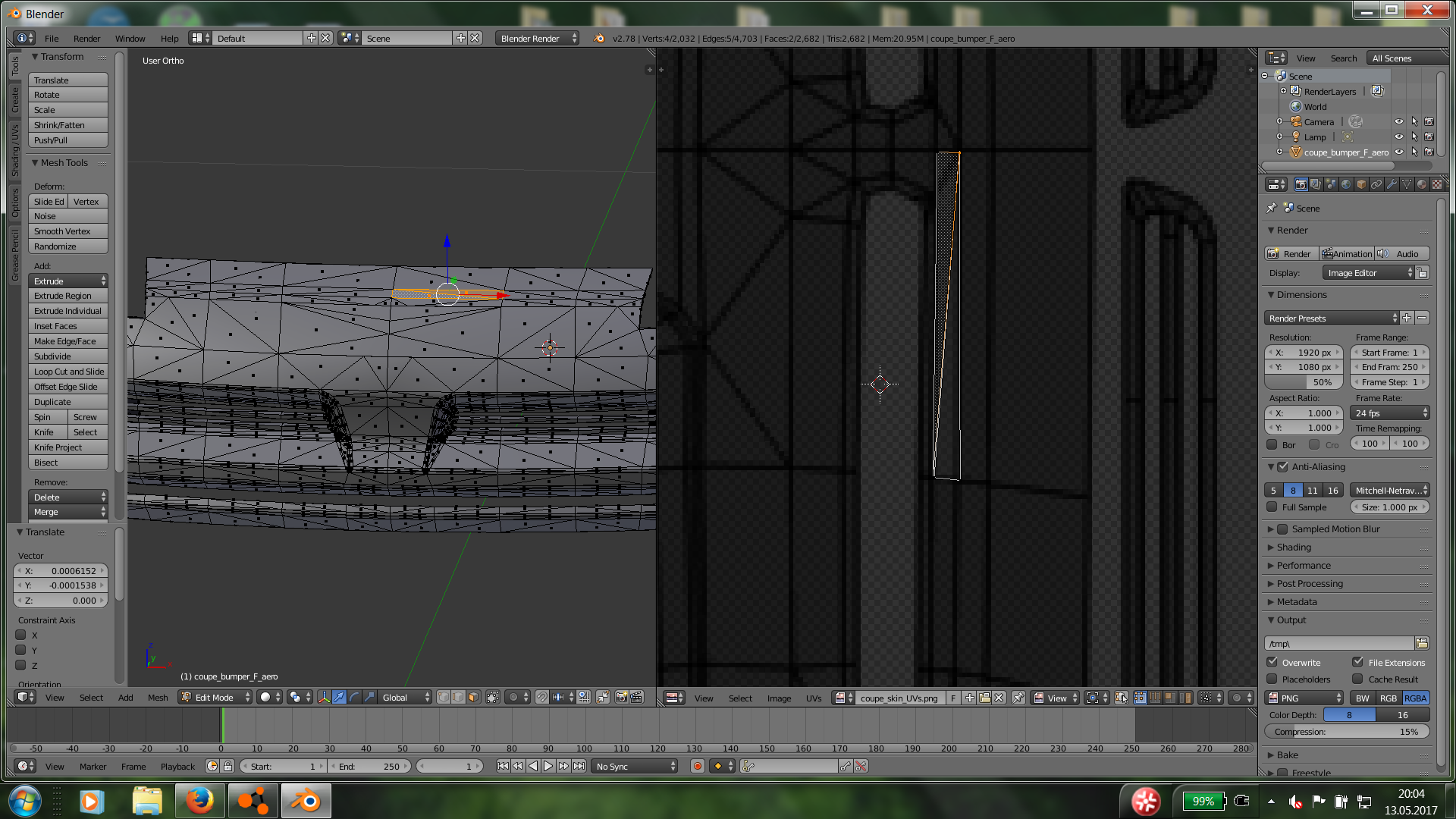
Task: Open the Blender Render engine dropdown
Action: (x=538, y=39)
